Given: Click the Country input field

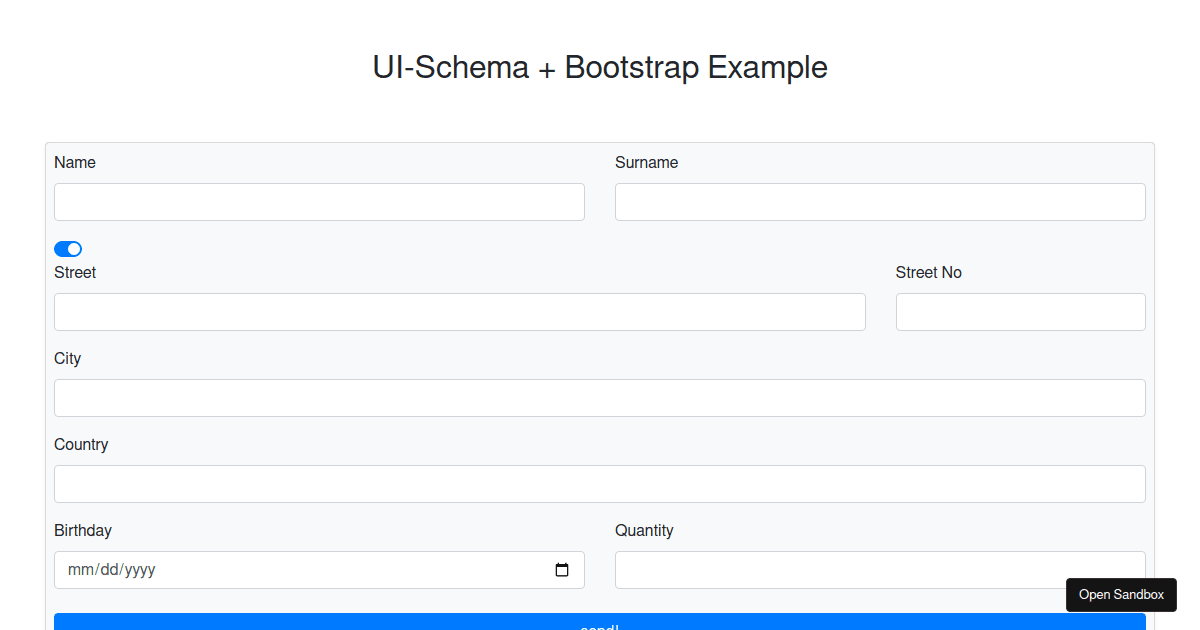Looking at the screenshot, I should (x=600, y=483).
